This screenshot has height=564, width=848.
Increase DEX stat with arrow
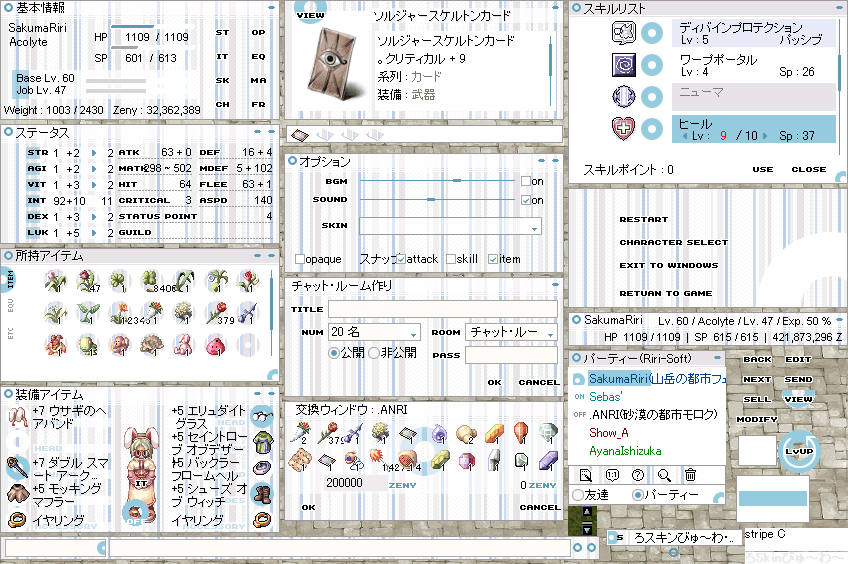pos(94,217)
